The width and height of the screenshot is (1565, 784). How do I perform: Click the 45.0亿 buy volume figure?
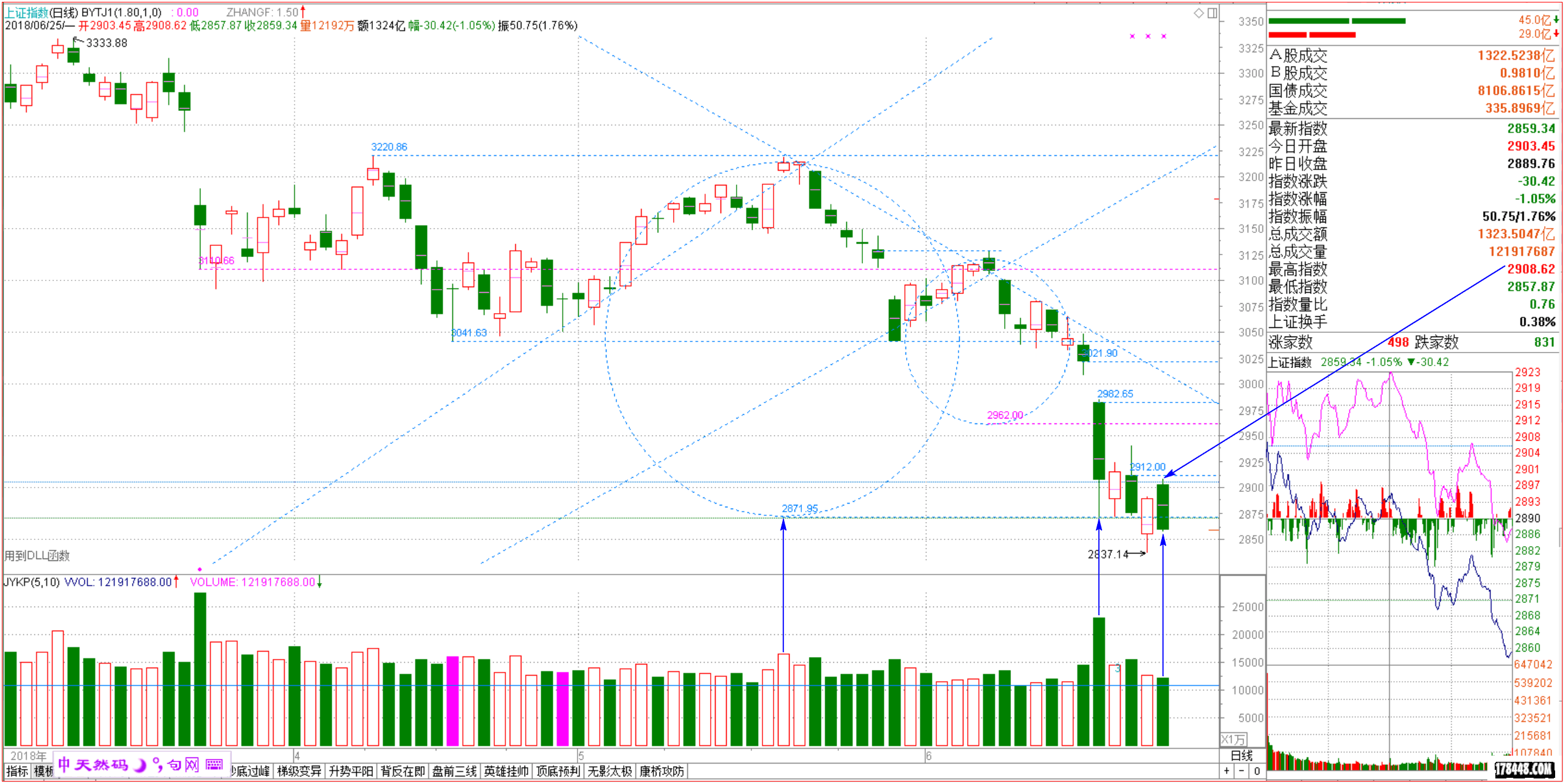(x=1535, y=20)
